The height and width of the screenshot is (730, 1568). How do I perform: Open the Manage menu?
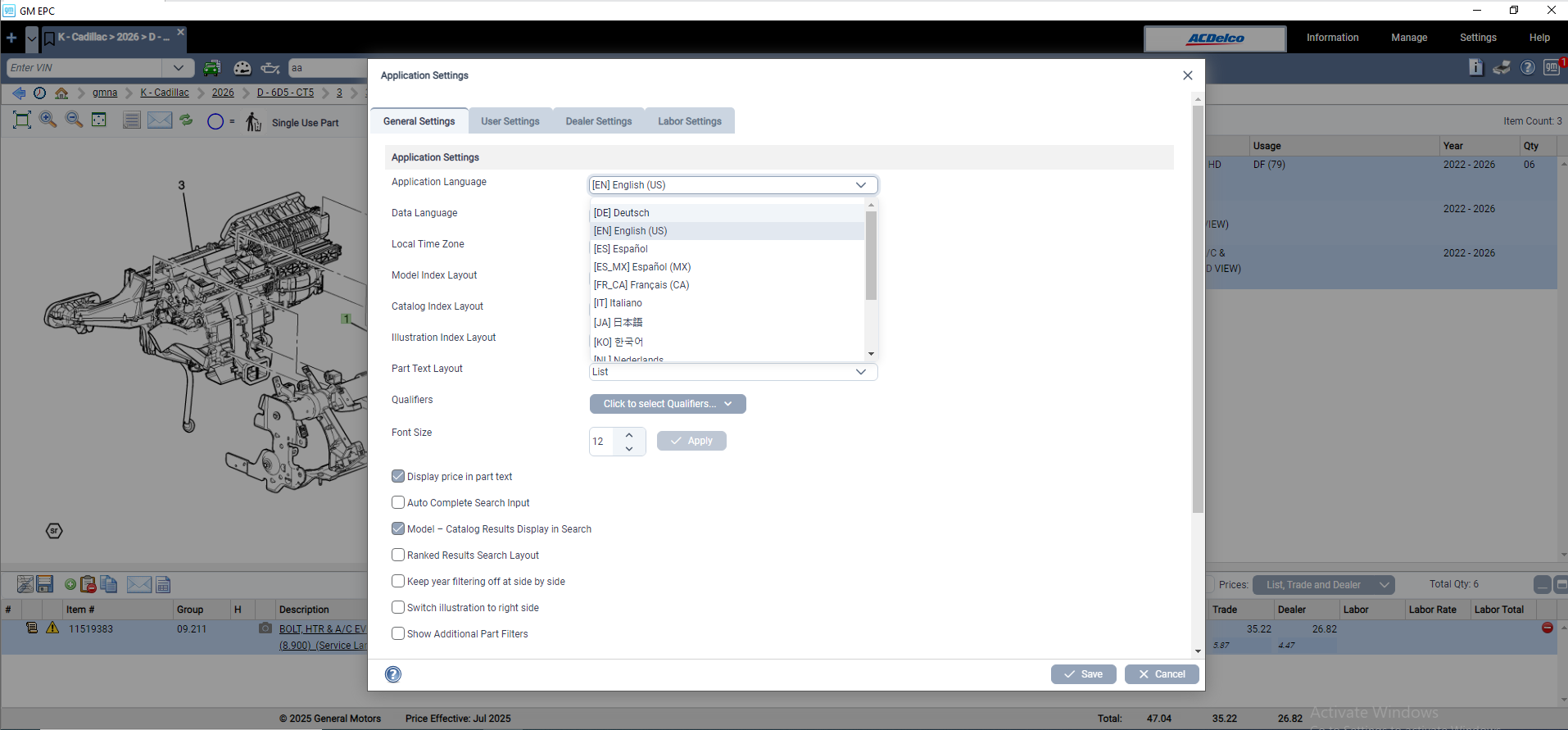tap(1409, 38)
